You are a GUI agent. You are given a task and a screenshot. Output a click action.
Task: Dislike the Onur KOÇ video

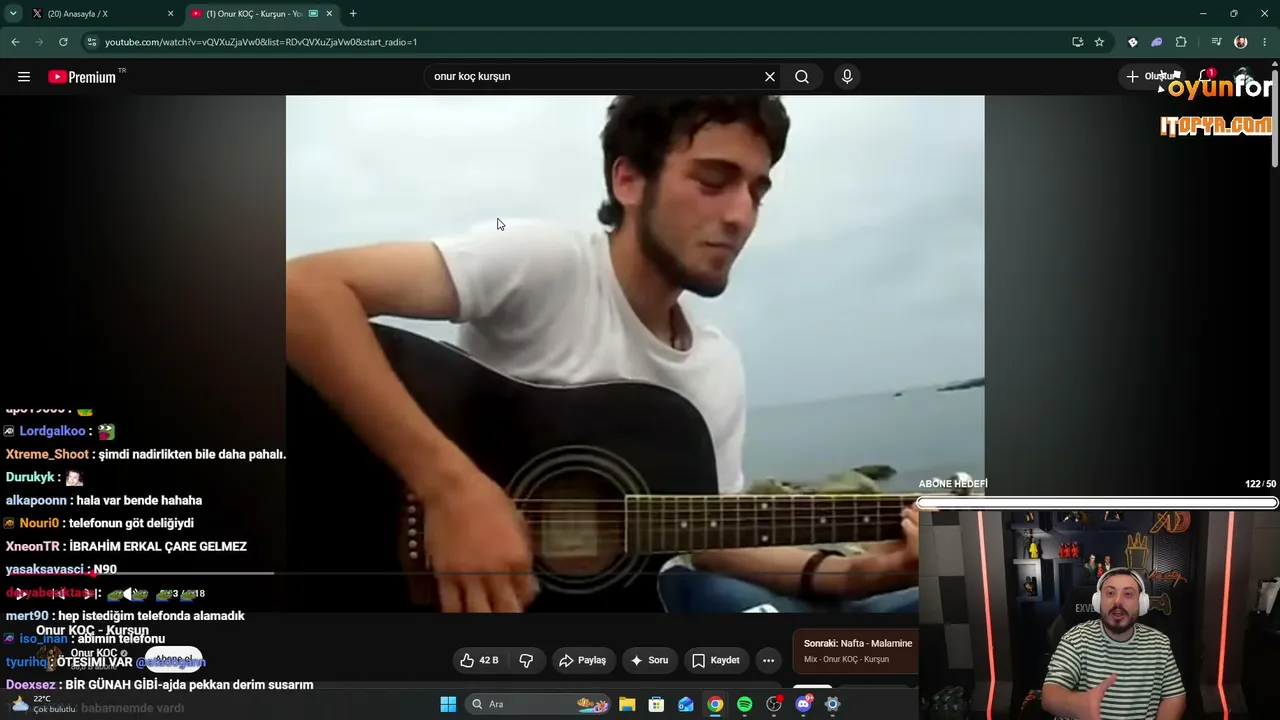coord(526,660)
